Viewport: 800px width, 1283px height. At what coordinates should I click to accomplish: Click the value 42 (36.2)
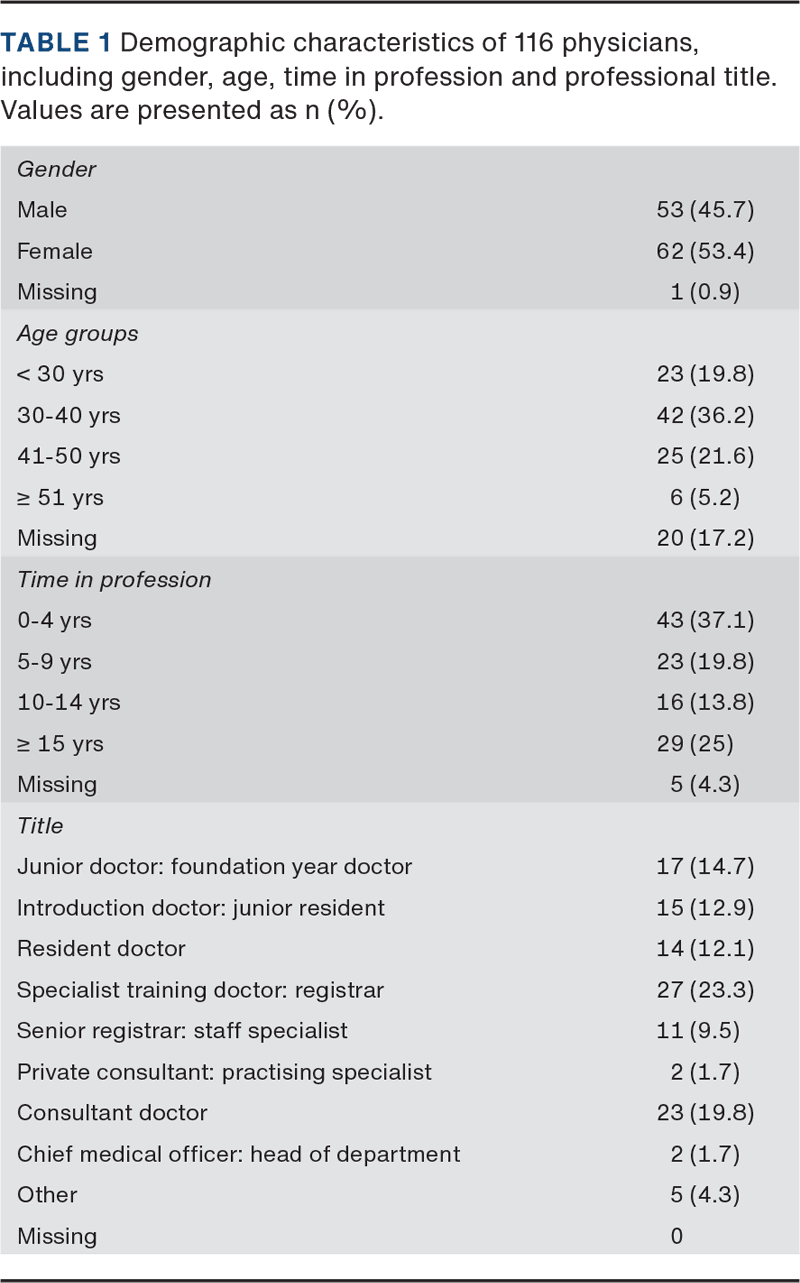tap(704, 415)
